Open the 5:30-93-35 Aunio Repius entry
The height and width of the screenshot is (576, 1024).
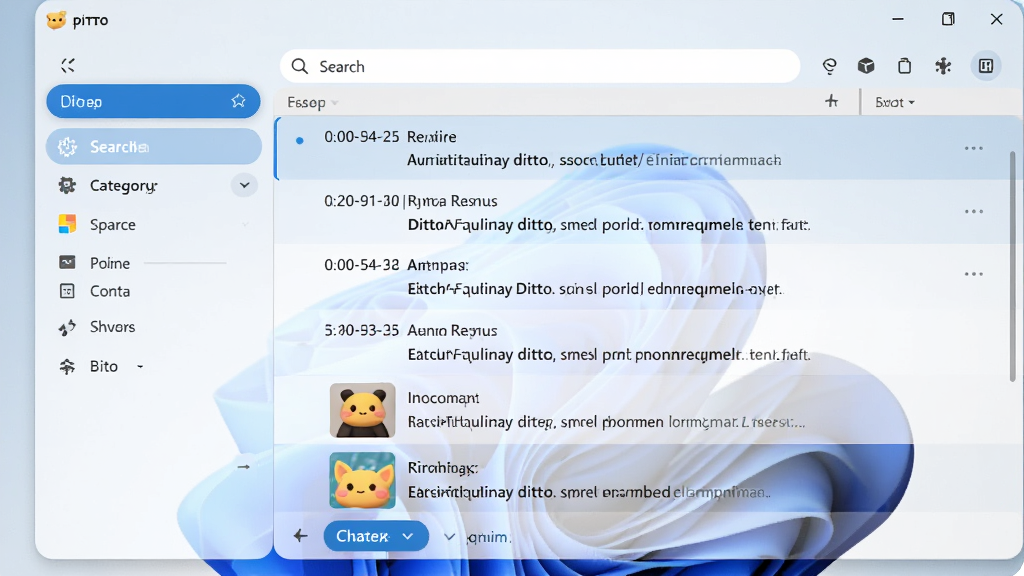pyautogui.click(x=643, y=342)
